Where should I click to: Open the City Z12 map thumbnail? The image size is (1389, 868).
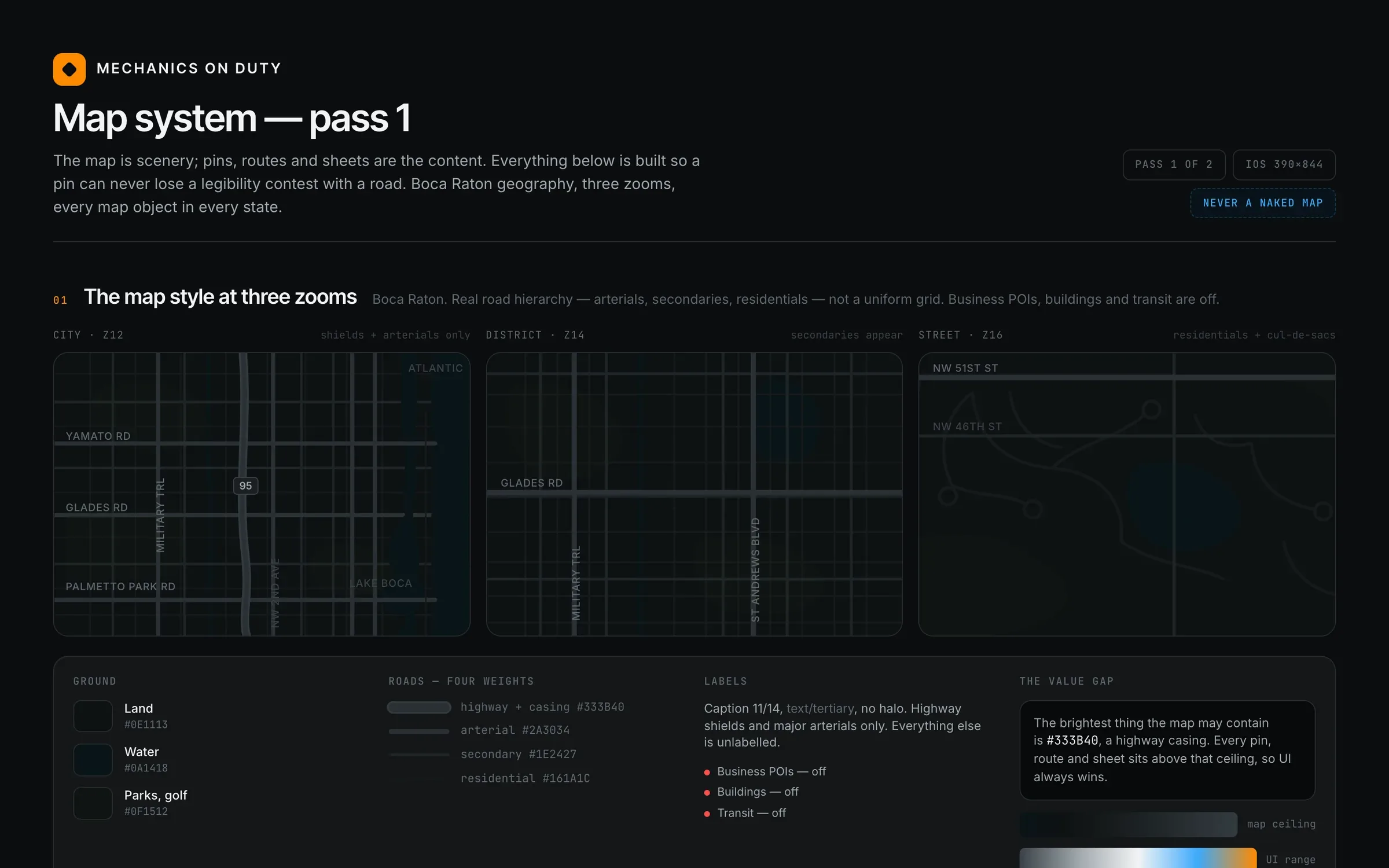[x=262, y=494]
